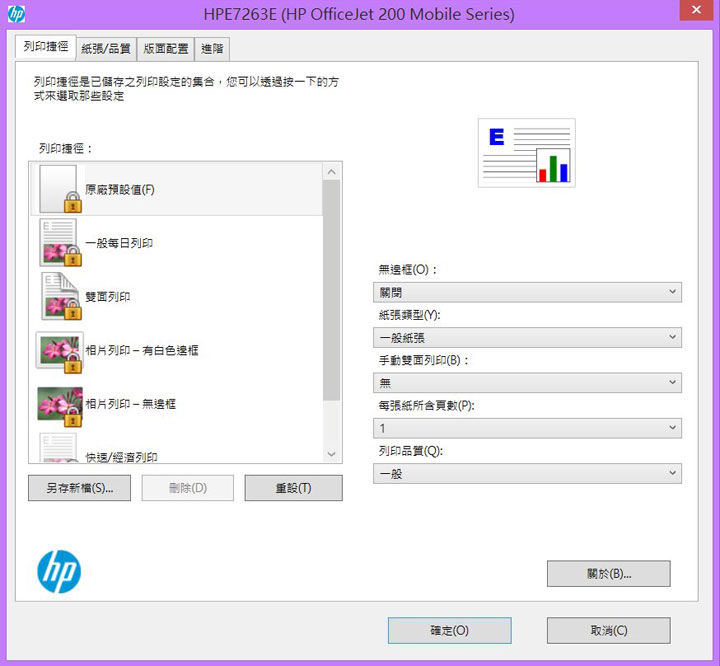
Task: Click the 重設(T) button
Action: click(293, 488)
